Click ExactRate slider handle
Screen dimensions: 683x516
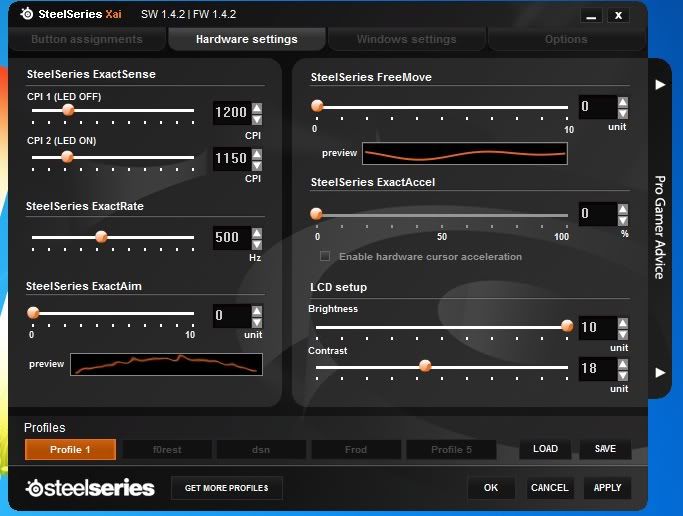point(101,237)
